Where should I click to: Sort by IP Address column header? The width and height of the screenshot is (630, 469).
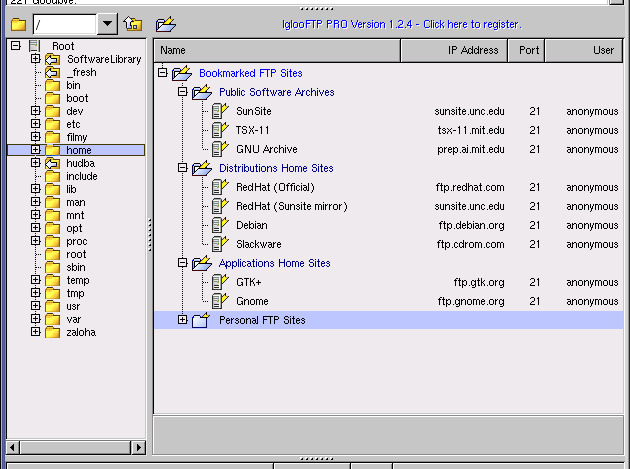click(454, 50)
